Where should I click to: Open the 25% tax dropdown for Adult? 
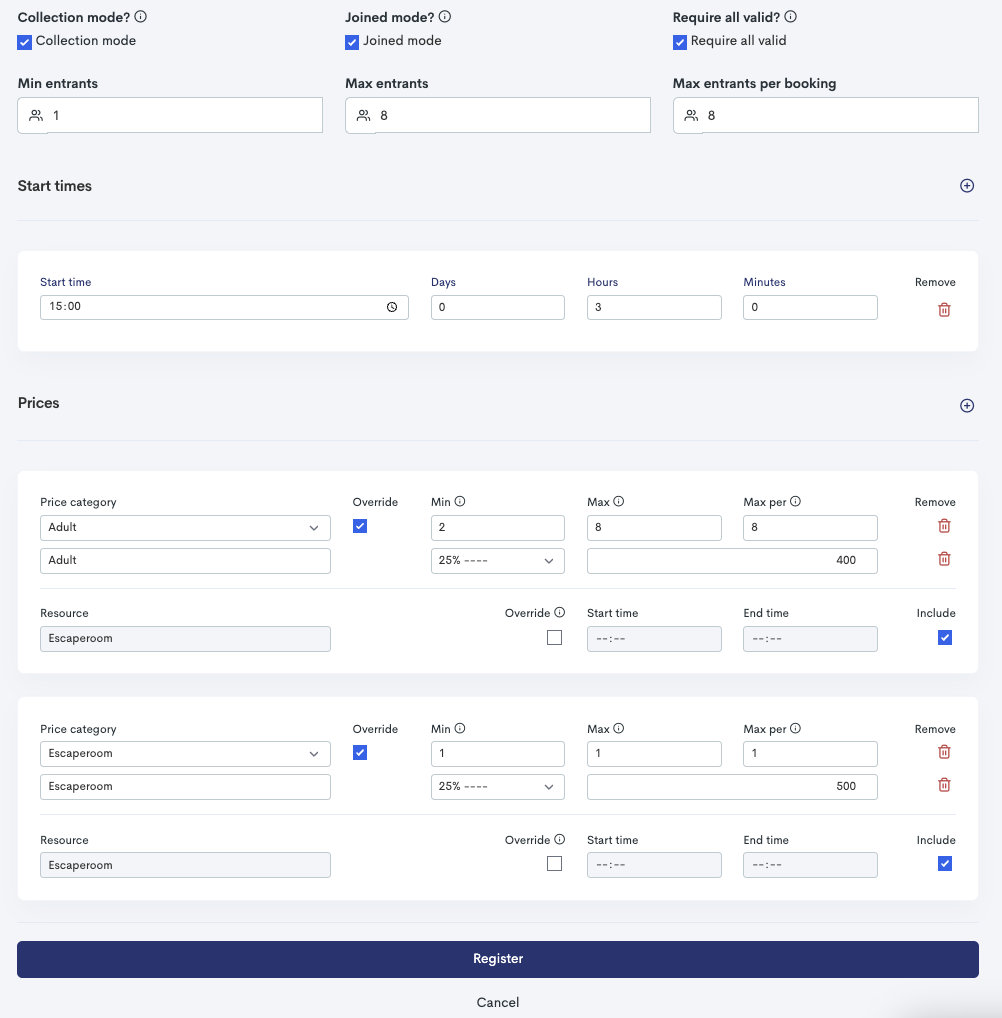tap(497, 561)
